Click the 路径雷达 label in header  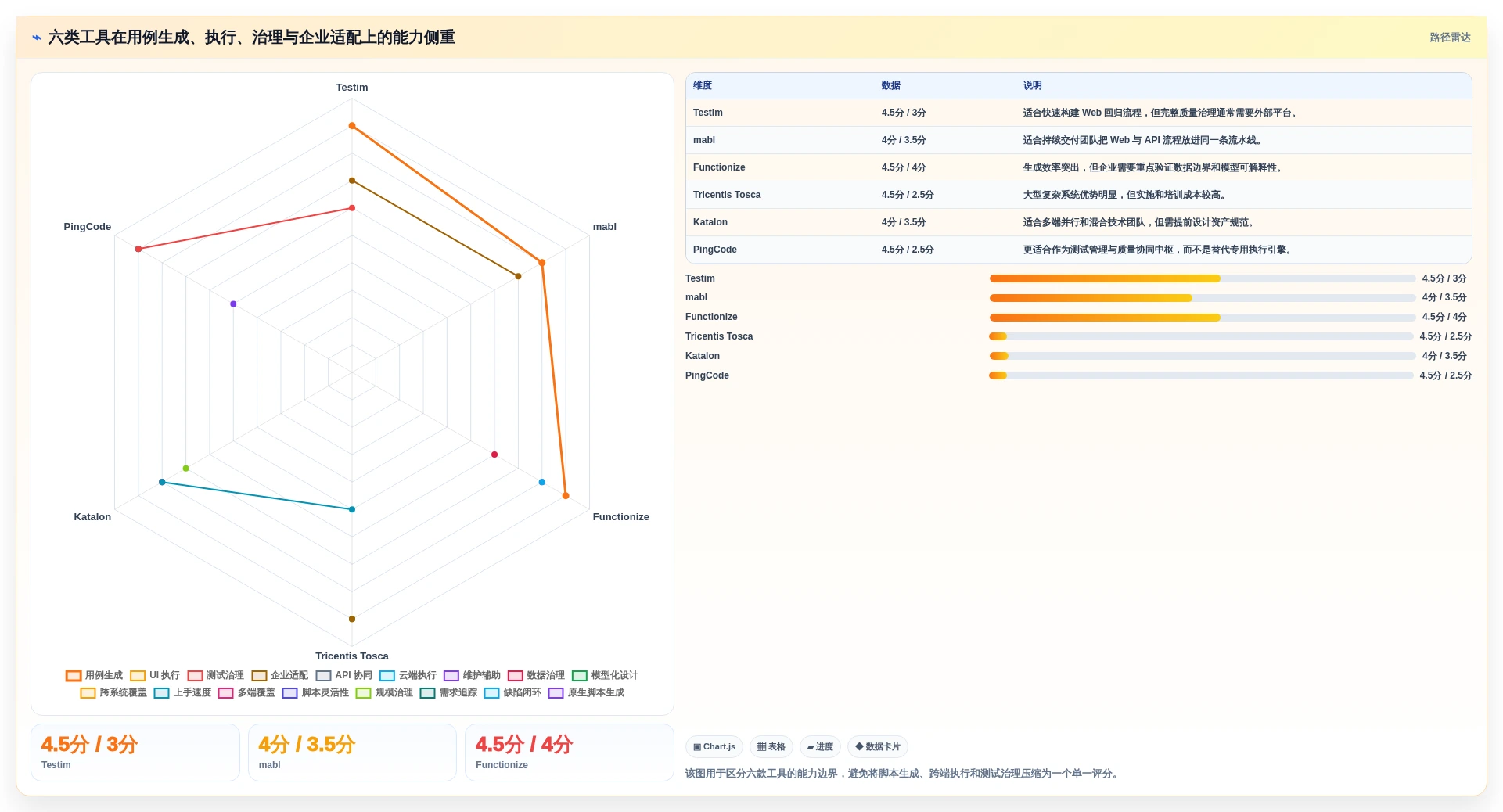1450,38
